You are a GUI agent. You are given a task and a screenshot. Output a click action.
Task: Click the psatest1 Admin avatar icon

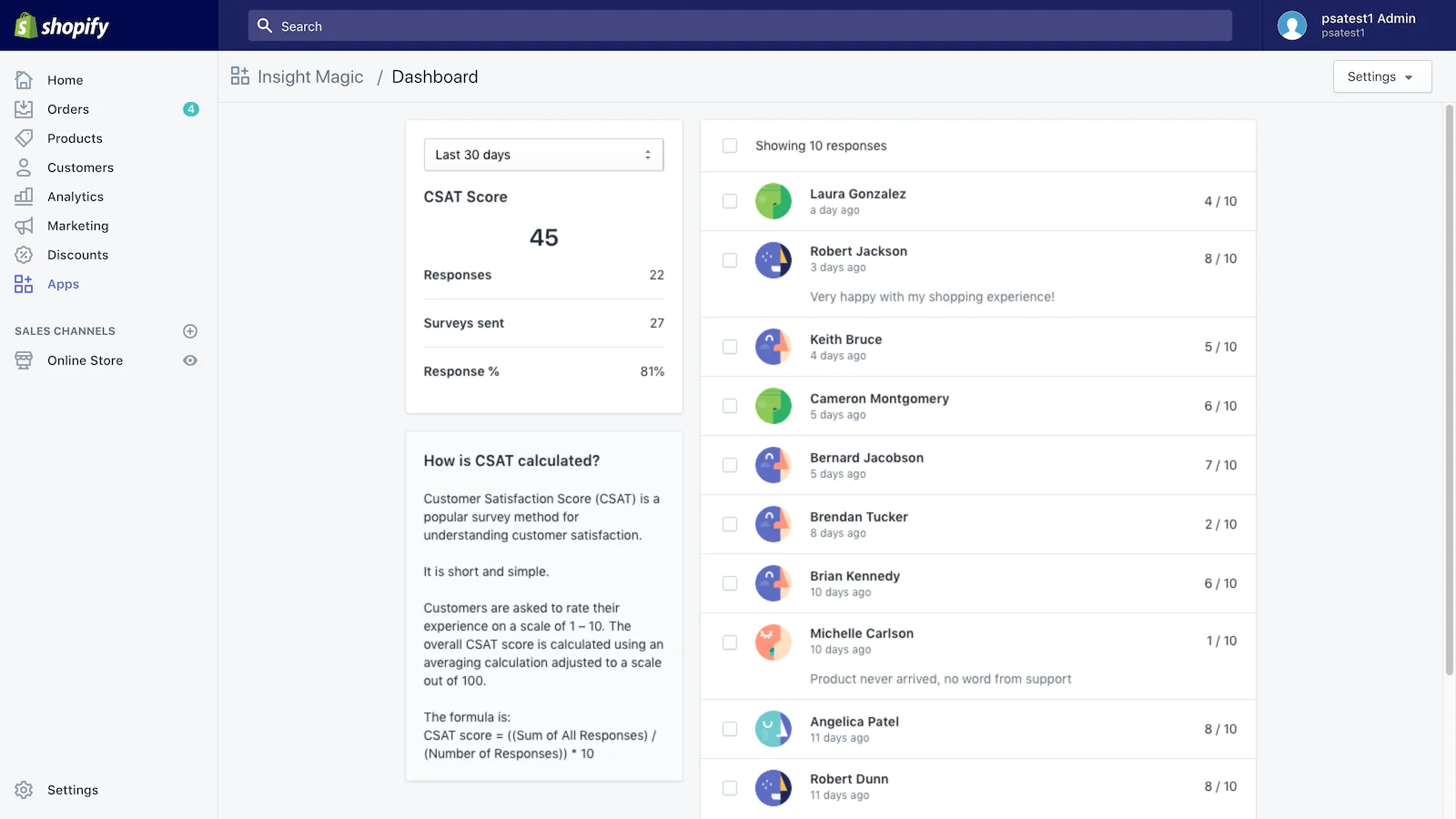coord(1291,25)
